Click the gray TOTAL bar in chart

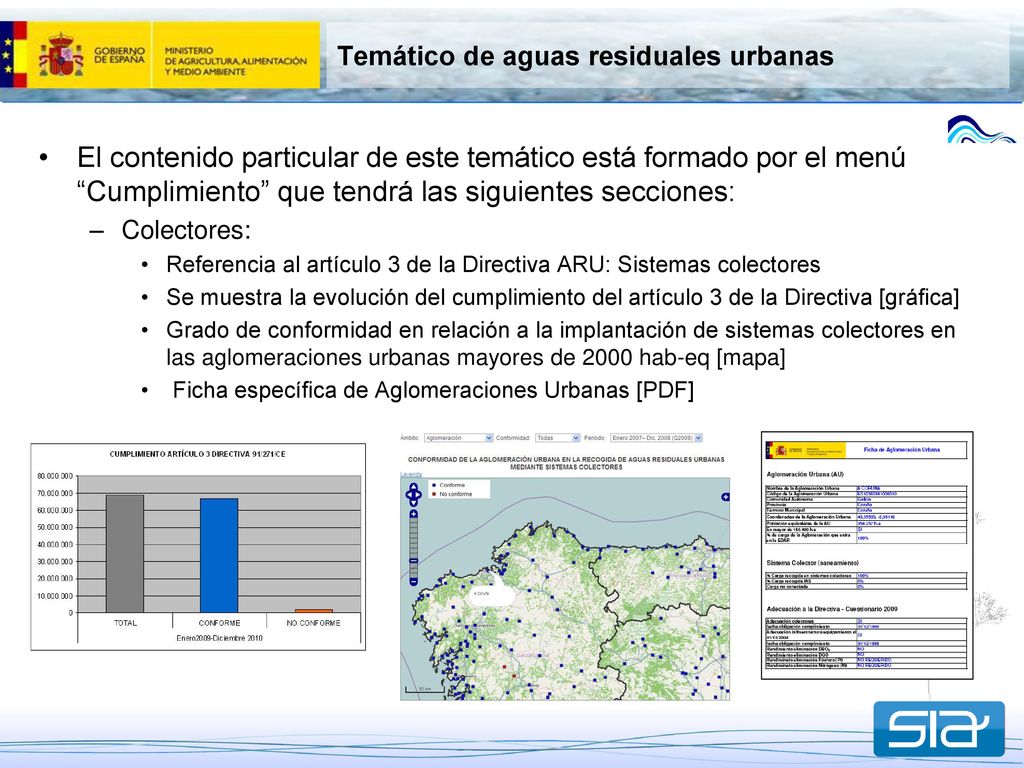click(125, 554)
